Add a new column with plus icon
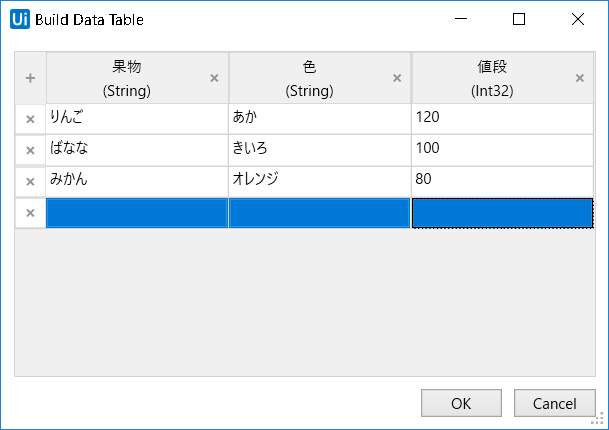 pos(30,78)
